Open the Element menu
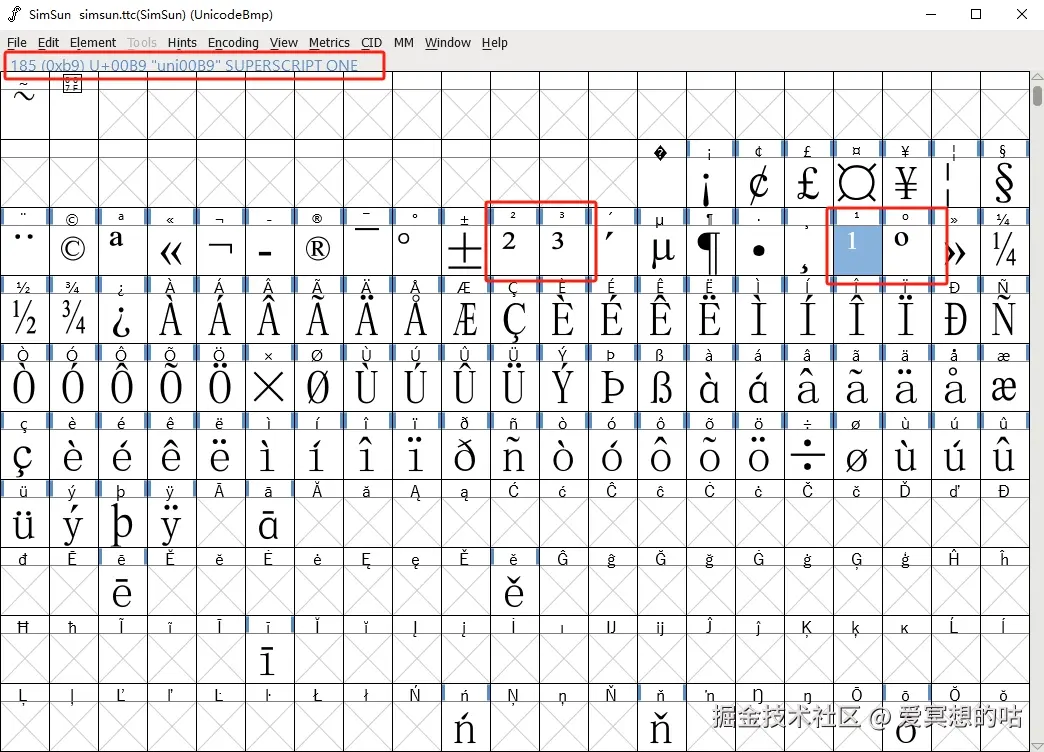The height and width of the screenshot is (752, 1044). [93, 43]
